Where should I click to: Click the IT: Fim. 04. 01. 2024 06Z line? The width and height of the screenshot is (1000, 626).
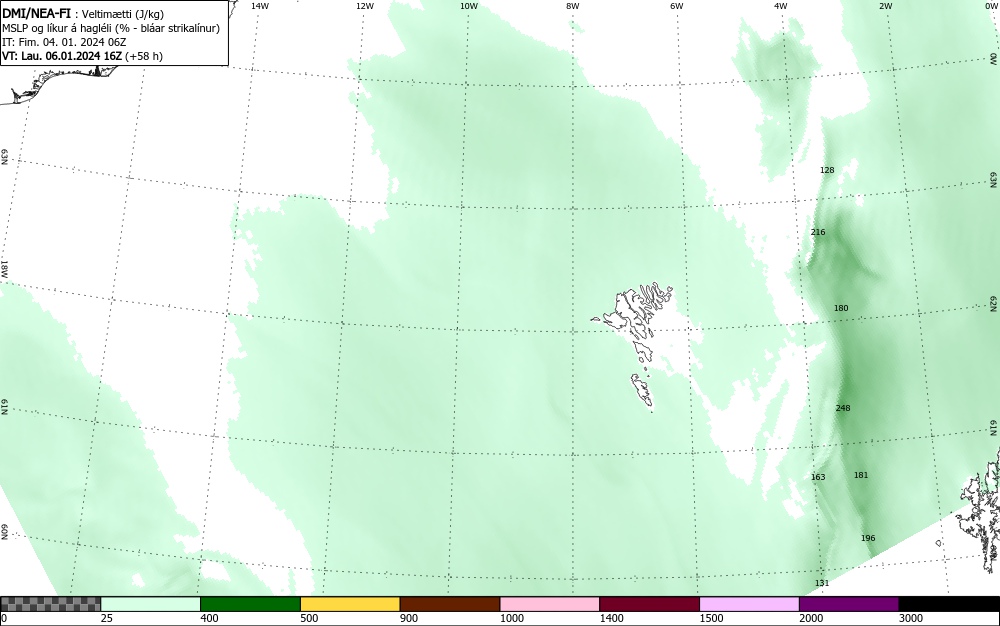64,42
